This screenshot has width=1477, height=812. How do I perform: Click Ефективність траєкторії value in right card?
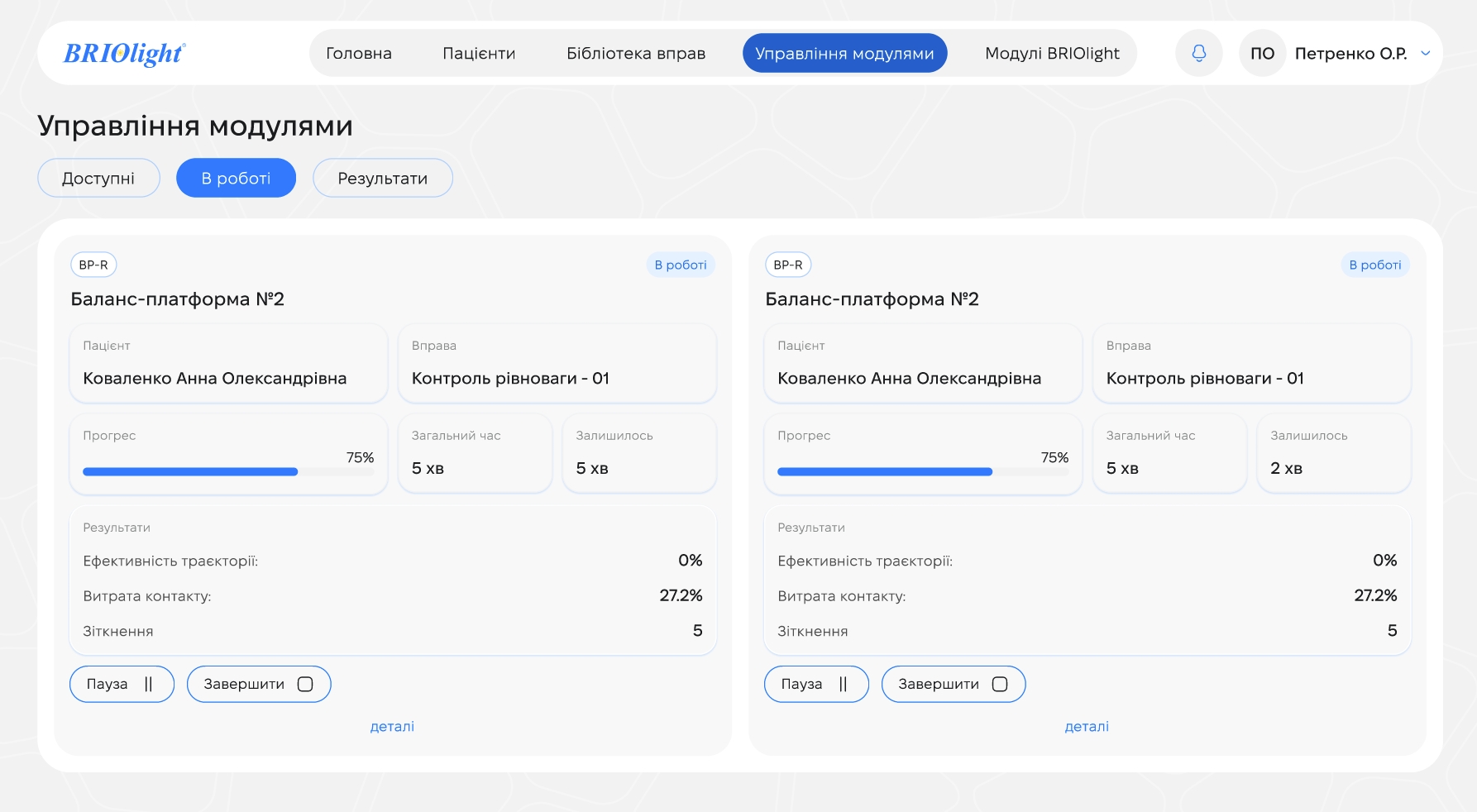(1385, 560)
